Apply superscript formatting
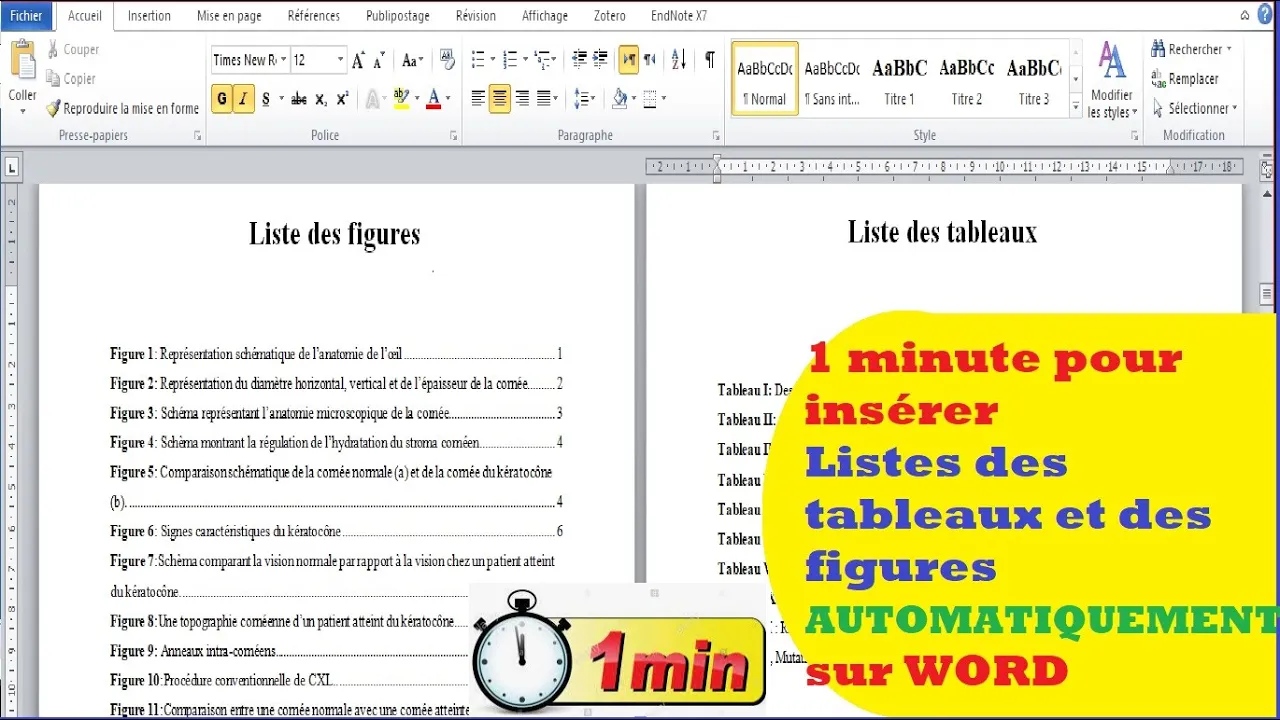This screenshot has height=720, width=1280. point(342,99)
